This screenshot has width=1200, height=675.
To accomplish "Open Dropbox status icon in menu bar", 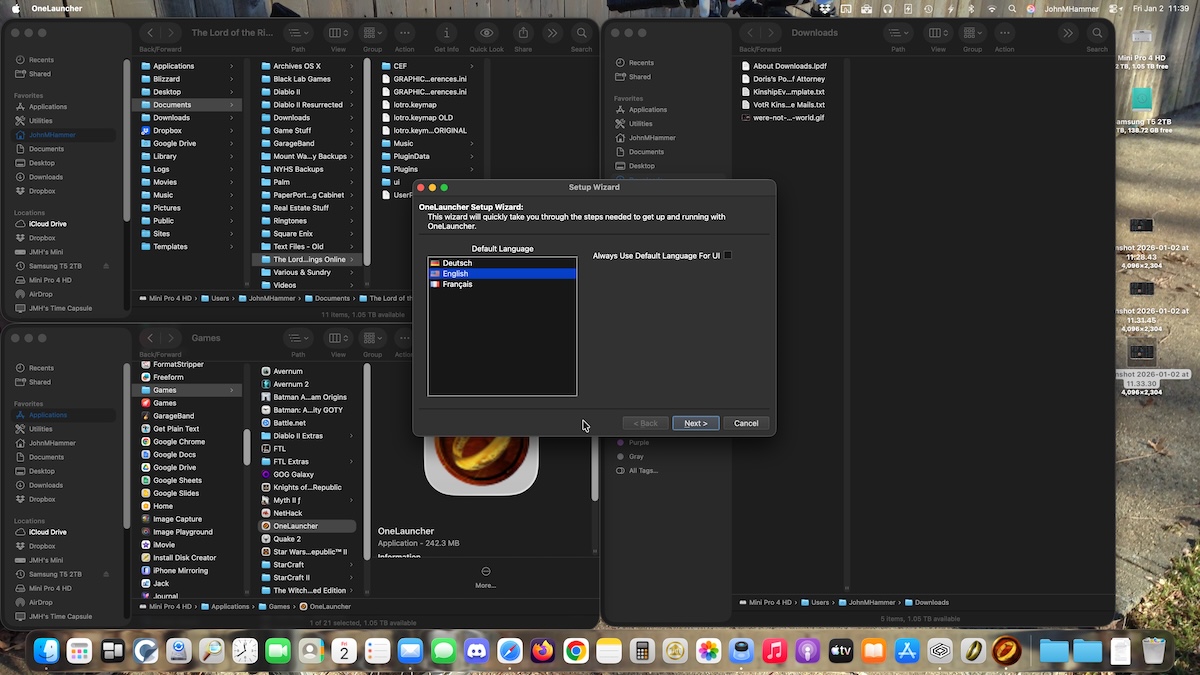I will [824, 8].
